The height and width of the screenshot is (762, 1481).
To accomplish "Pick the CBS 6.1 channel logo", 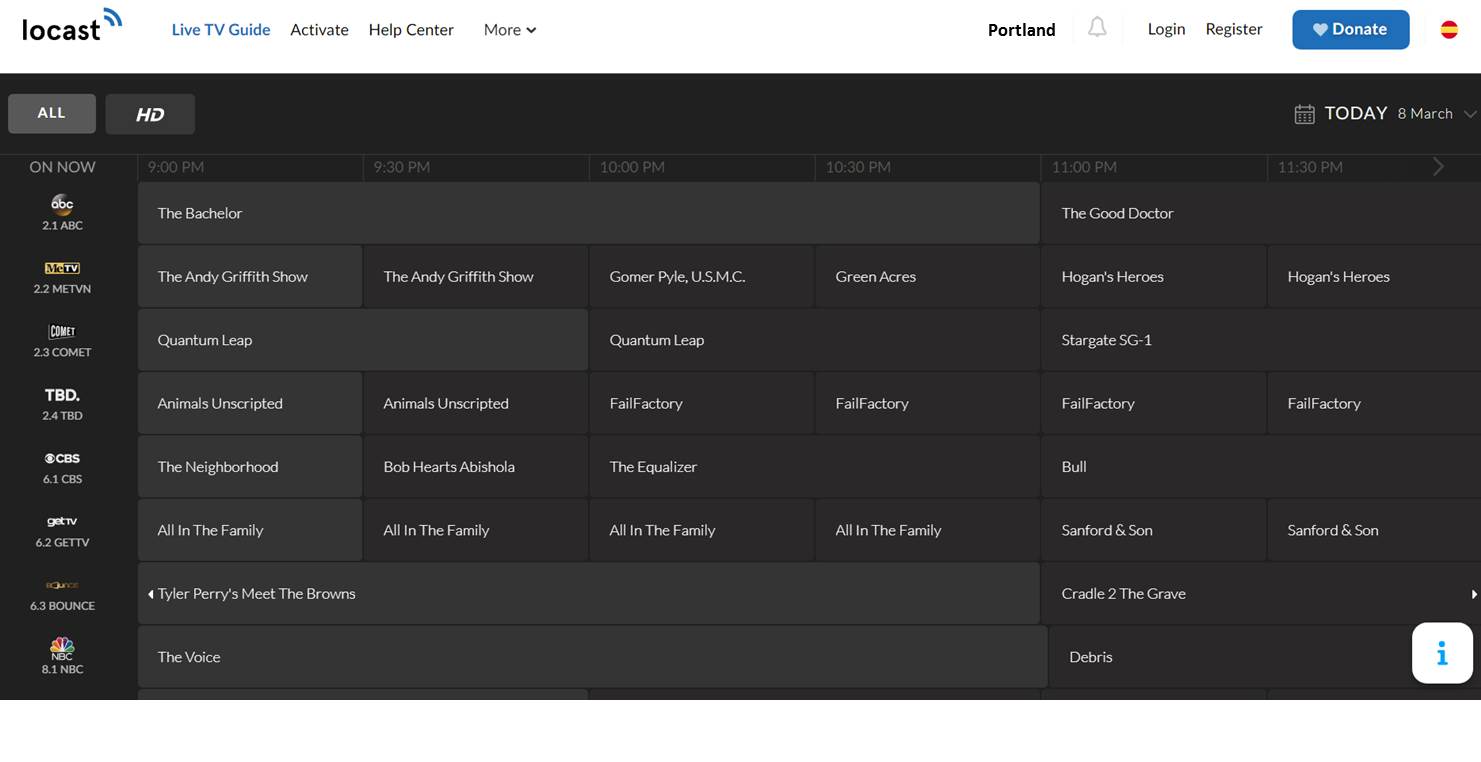I will [62, 459].
